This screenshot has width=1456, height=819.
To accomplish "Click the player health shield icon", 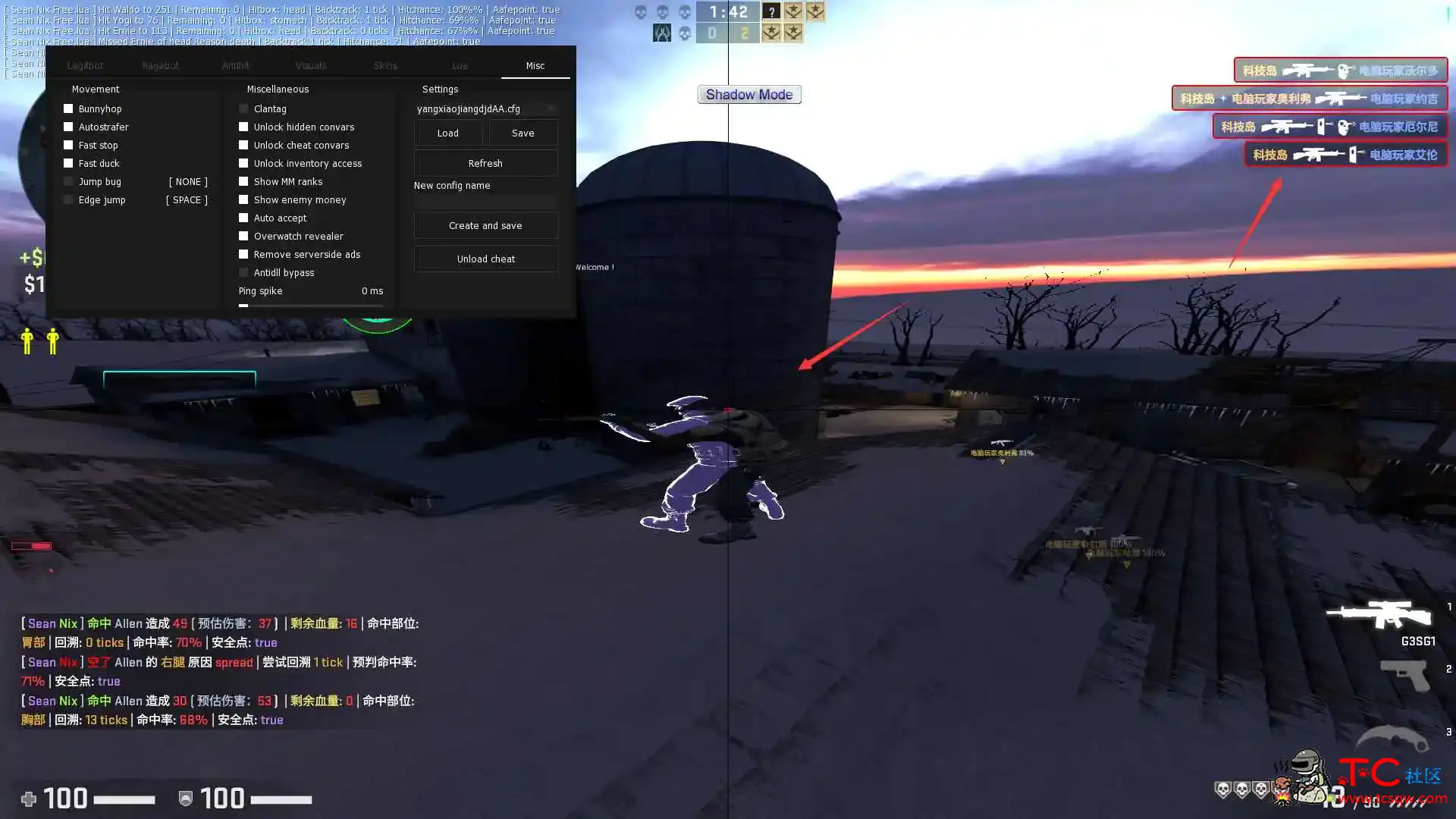I will pos(185,796).
